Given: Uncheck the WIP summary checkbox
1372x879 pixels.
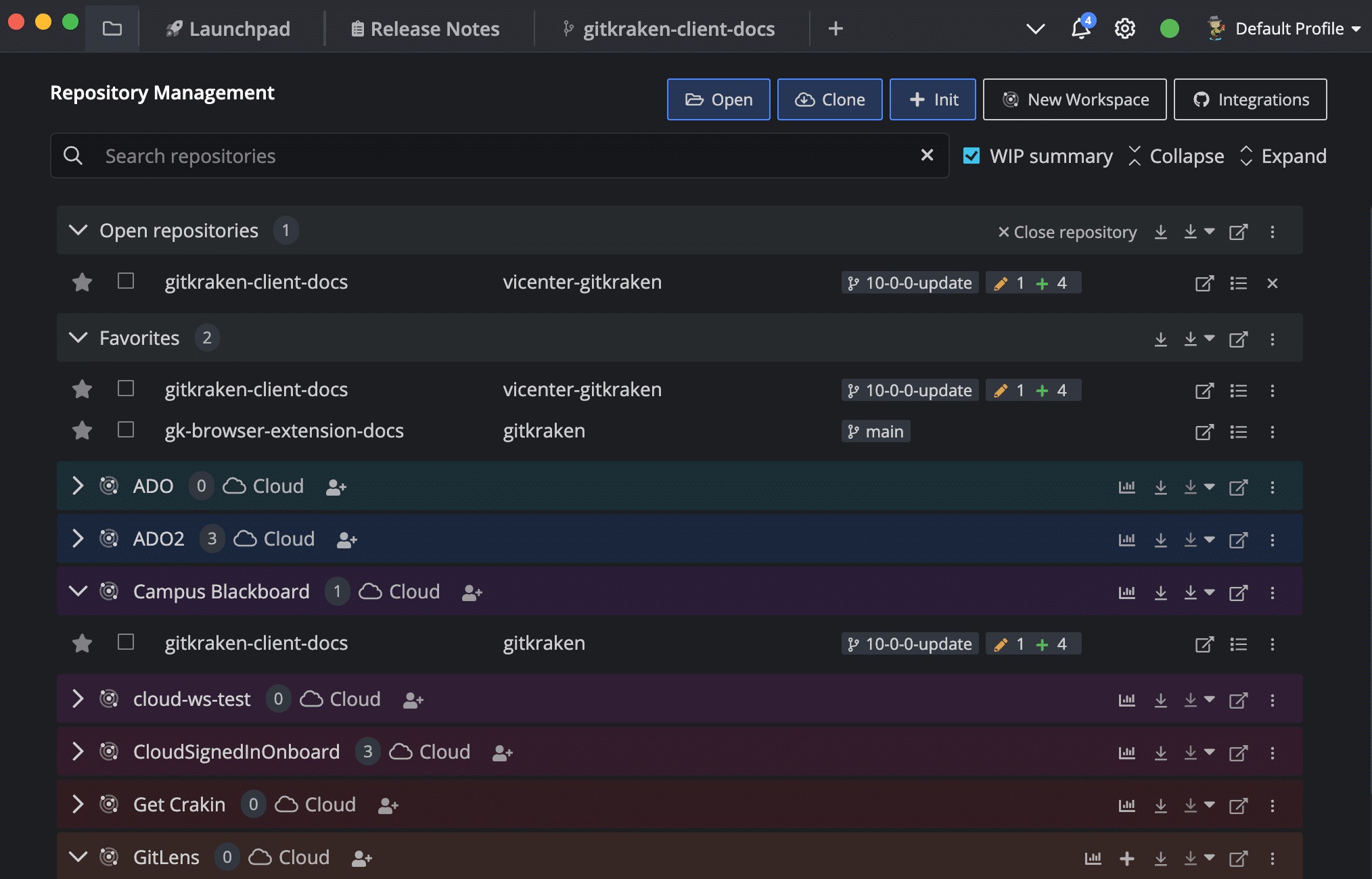Looking at the screenshot, I should pos(971,156).
